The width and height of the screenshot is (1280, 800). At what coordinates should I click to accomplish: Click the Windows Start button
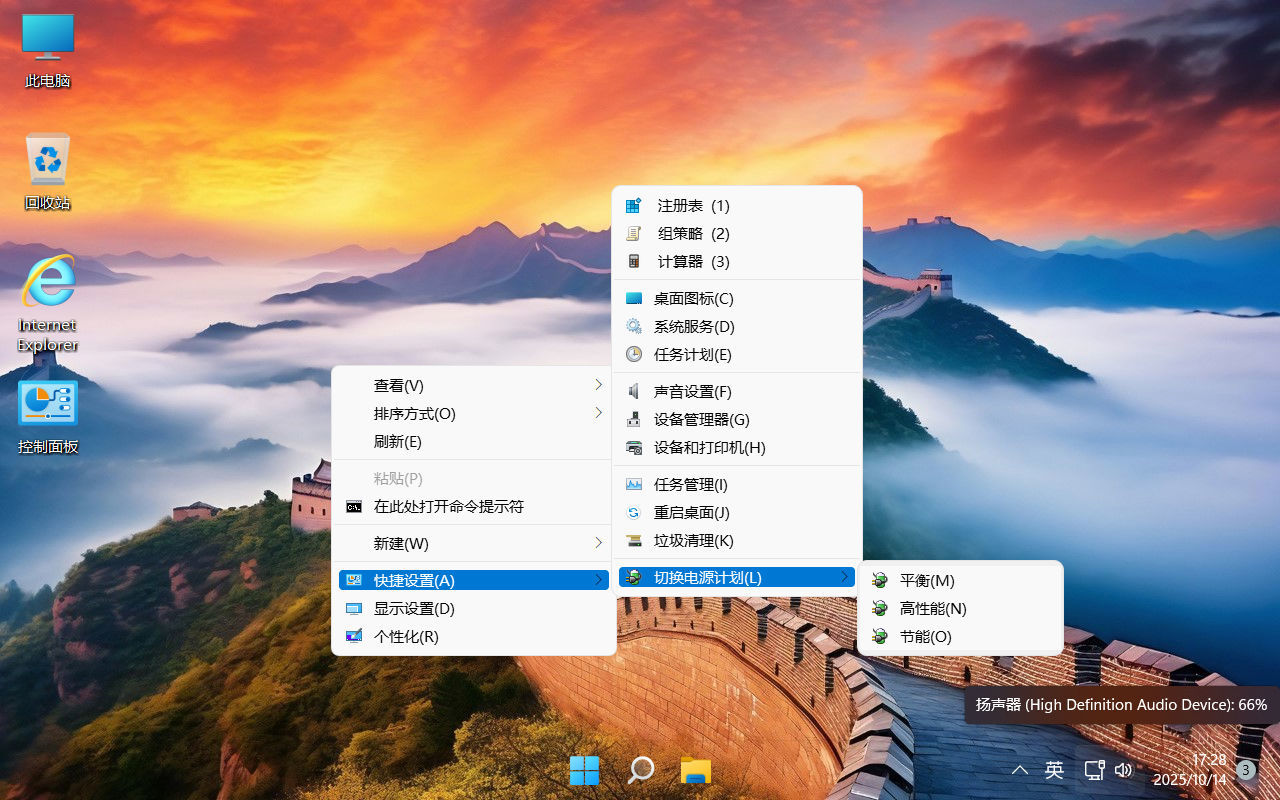(584, 770)
